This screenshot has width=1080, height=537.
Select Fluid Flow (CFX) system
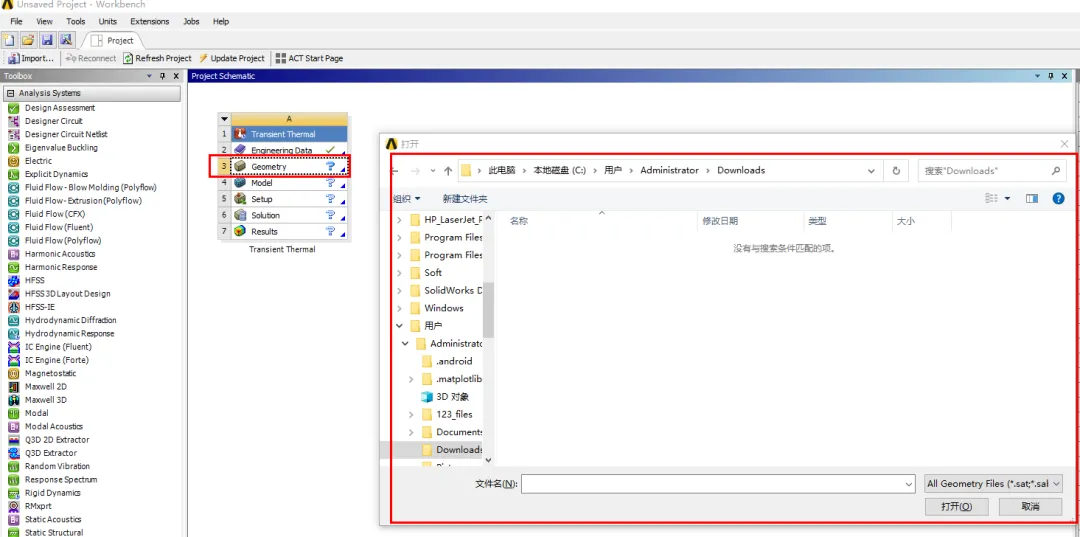[55, 214]
